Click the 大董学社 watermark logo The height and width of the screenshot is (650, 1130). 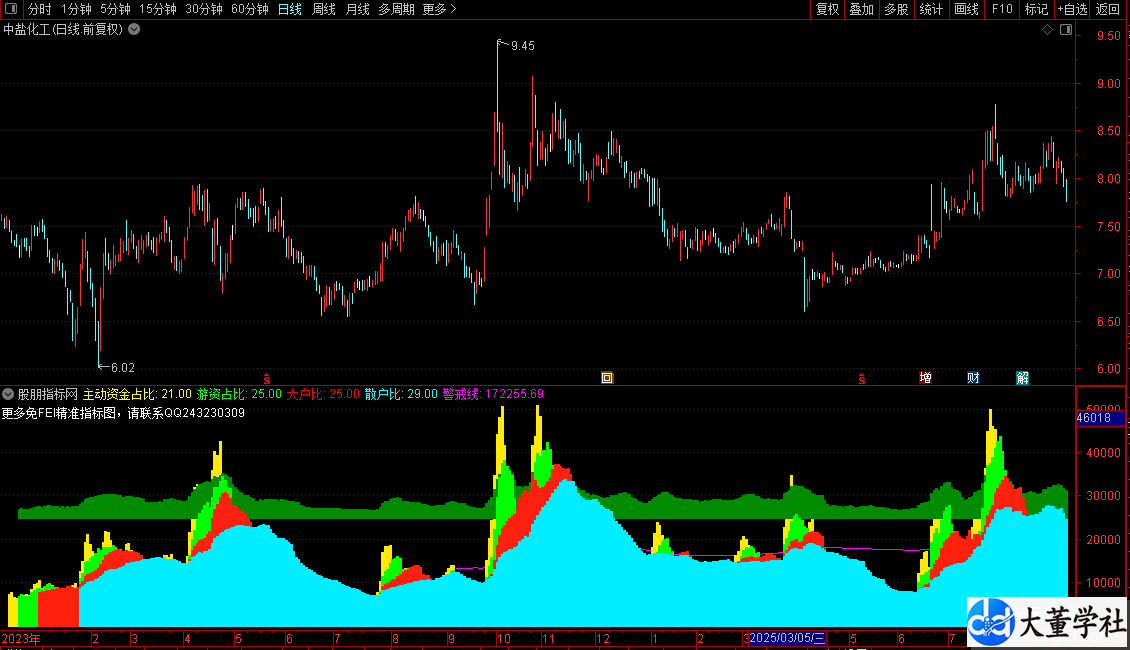click(1047, 624)
